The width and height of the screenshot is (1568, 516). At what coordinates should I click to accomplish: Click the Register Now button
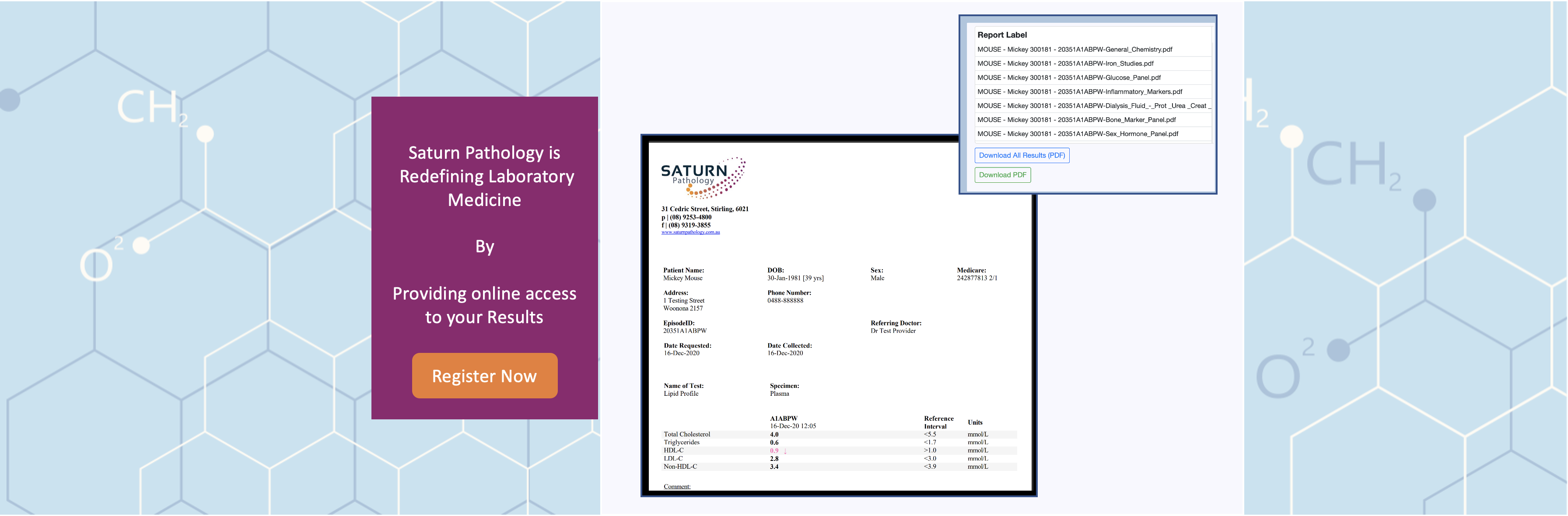pos(484,376)
